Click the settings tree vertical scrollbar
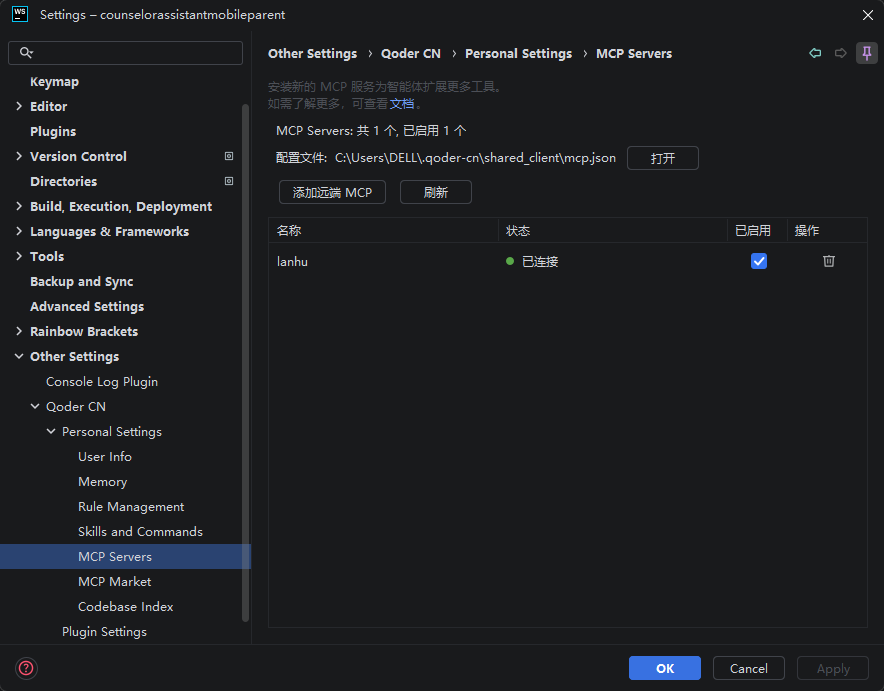This screenshot has height=691, width=884. coord(245,361)
